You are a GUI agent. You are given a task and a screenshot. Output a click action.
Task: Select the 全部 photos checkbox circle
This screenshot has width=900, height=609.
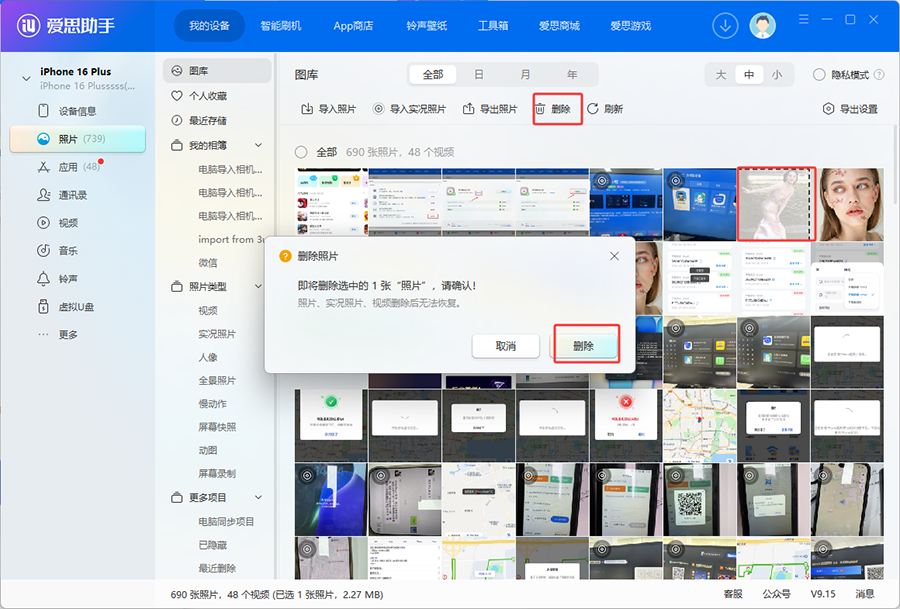click(x=301, y=152)
